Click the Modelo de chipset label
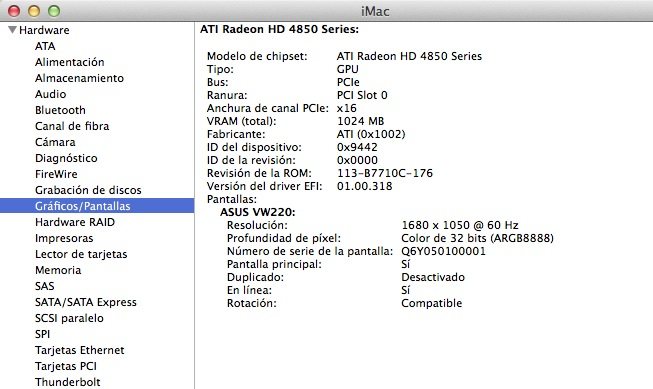This screenshot has width=653, height=389. 257,56
